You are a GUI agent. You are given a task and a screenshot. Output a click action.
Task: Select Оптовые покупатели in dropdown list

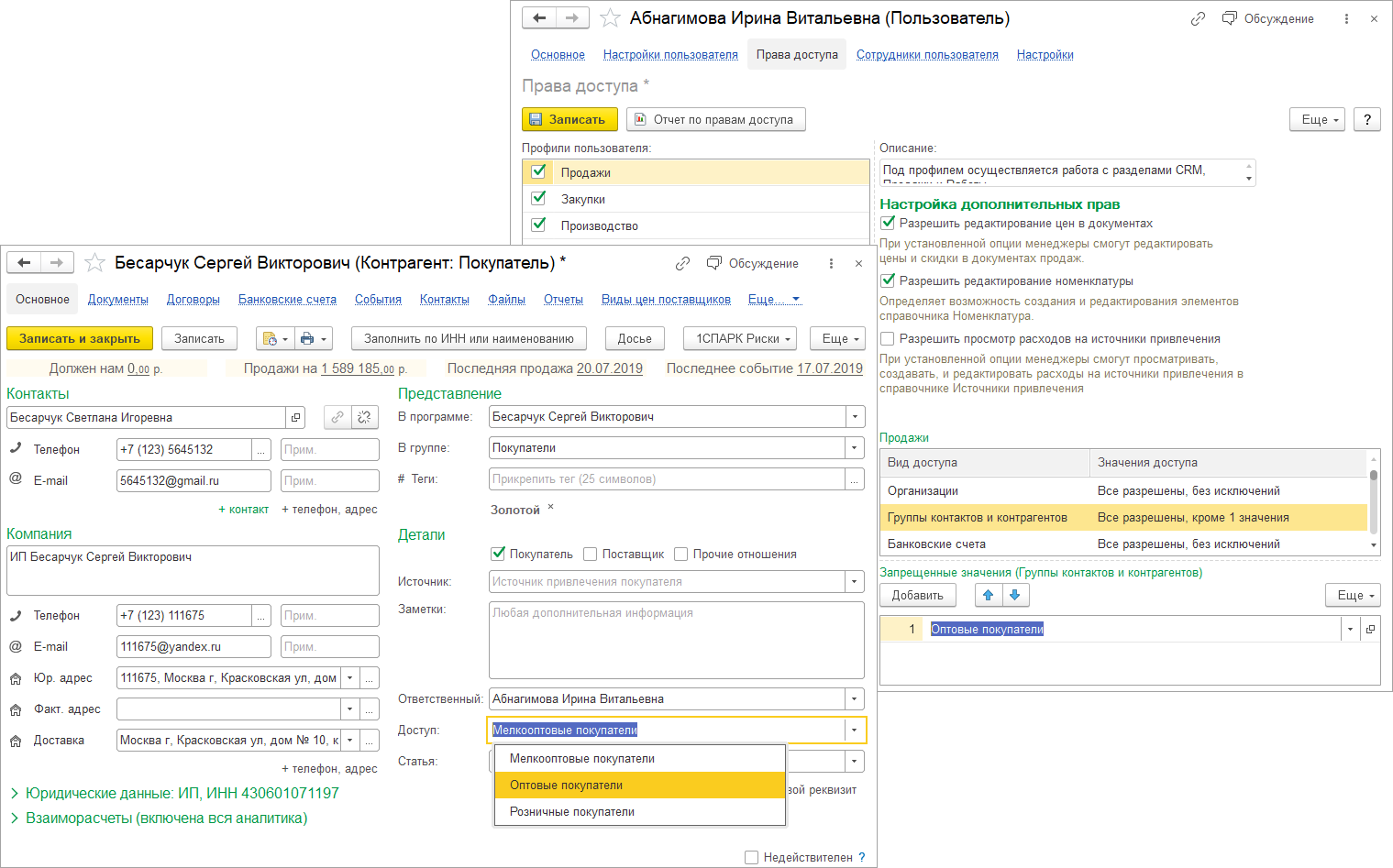(640, 785)
